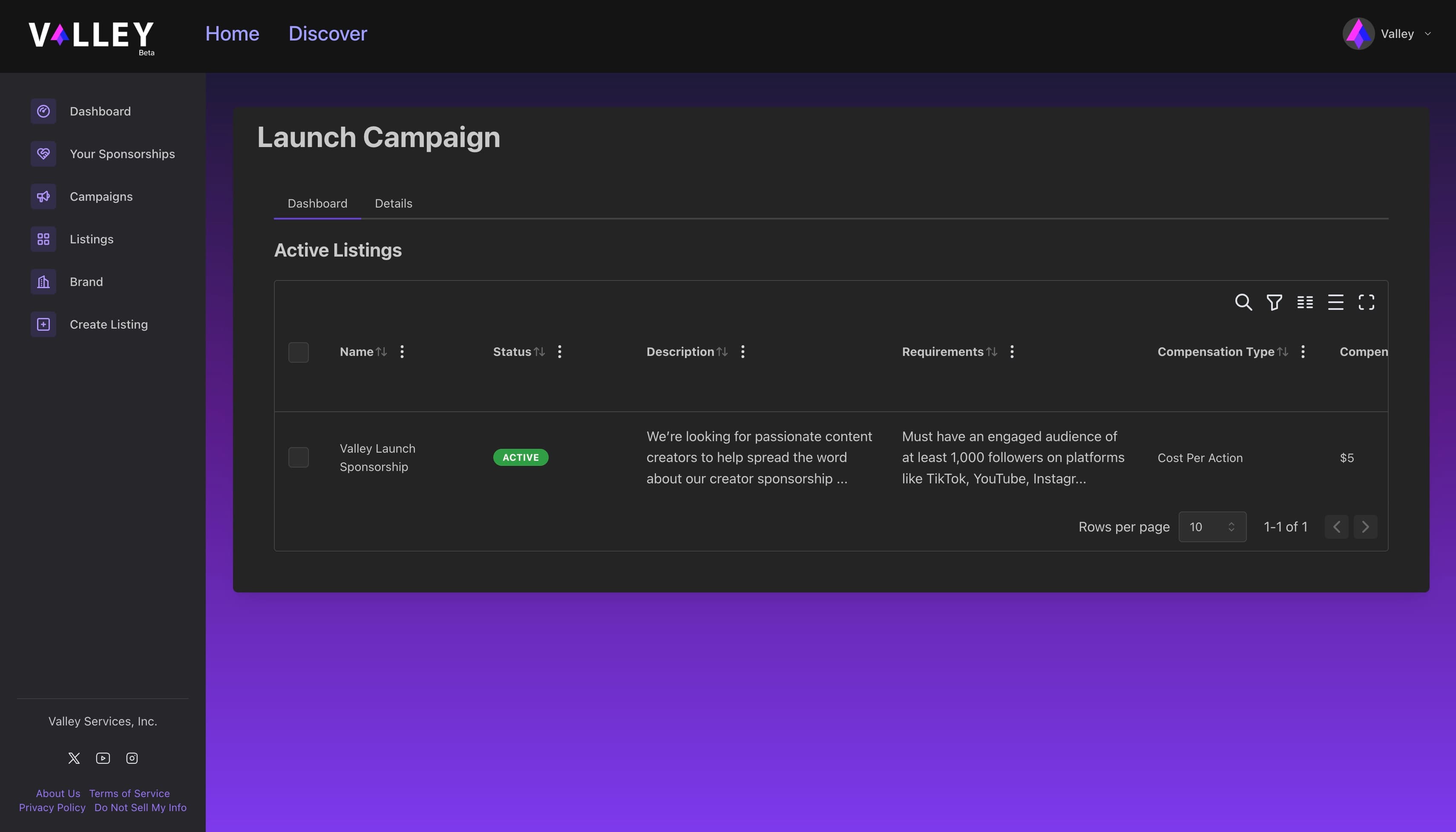Viewport: 1456px width, 832px height.
Task: Open the Privacy Policy link
Action: pyautogui.click(x=52, y=807)
